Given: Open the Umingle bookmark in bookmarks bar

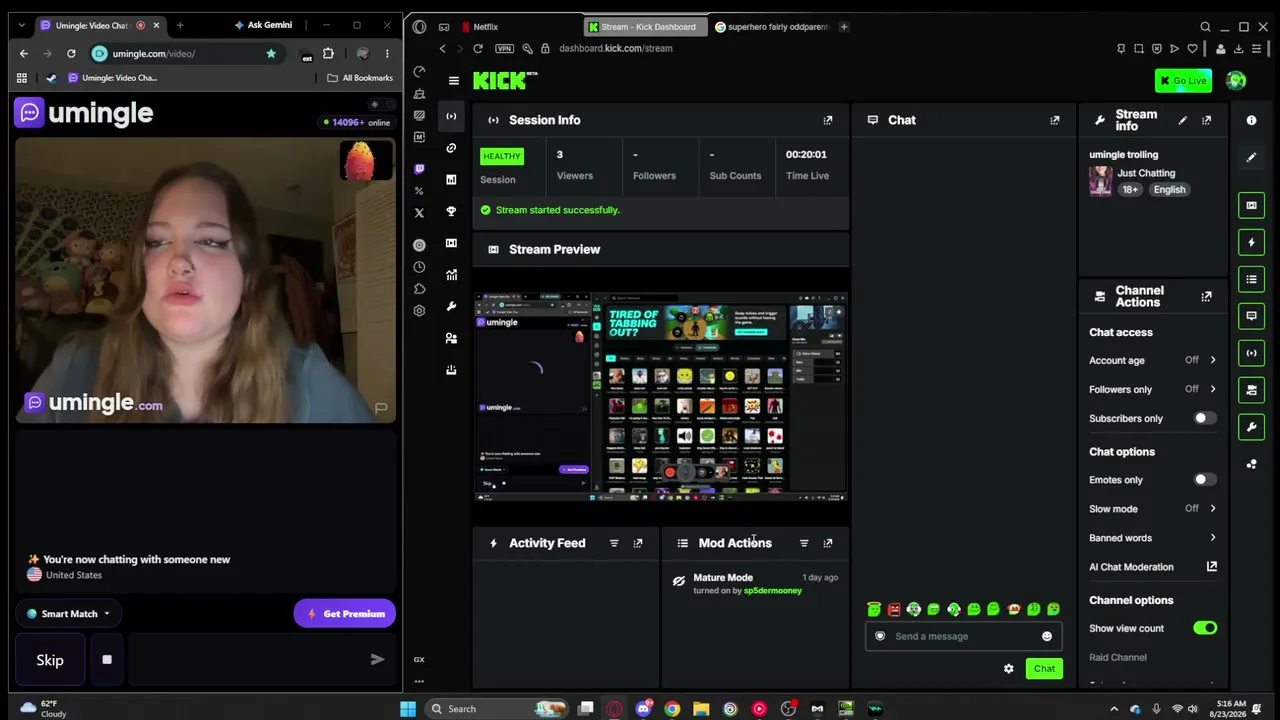Looking at the screenshot, I should point(112,78).
